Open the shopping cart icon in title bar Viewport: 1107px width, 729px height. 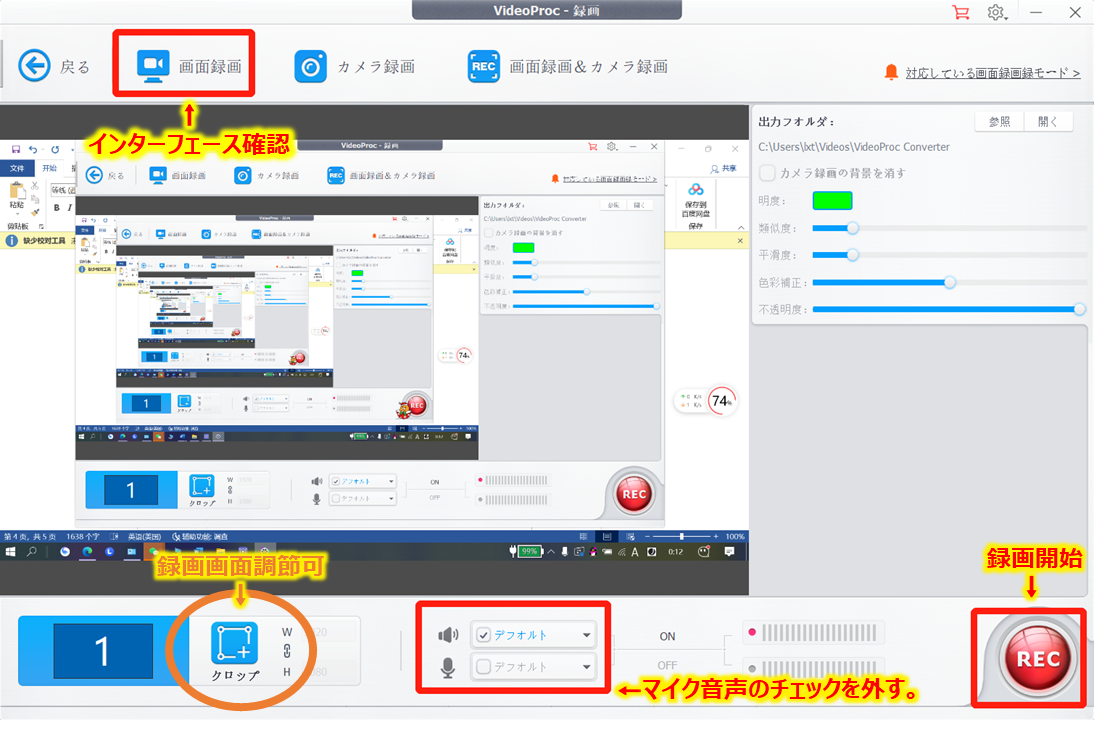961,12
